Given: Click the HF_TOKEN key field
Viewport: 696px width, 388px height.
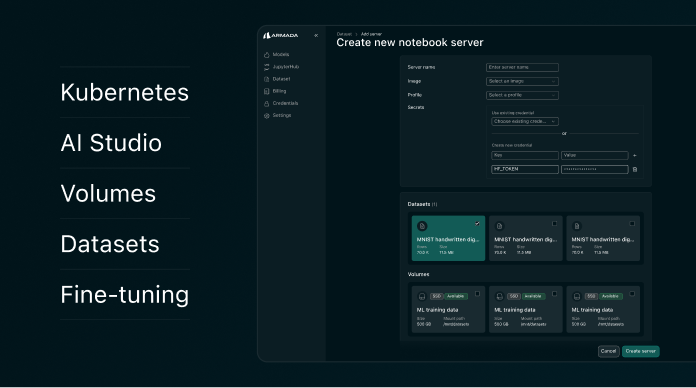Looking at the screenshot, I should (x=525, y=169).
